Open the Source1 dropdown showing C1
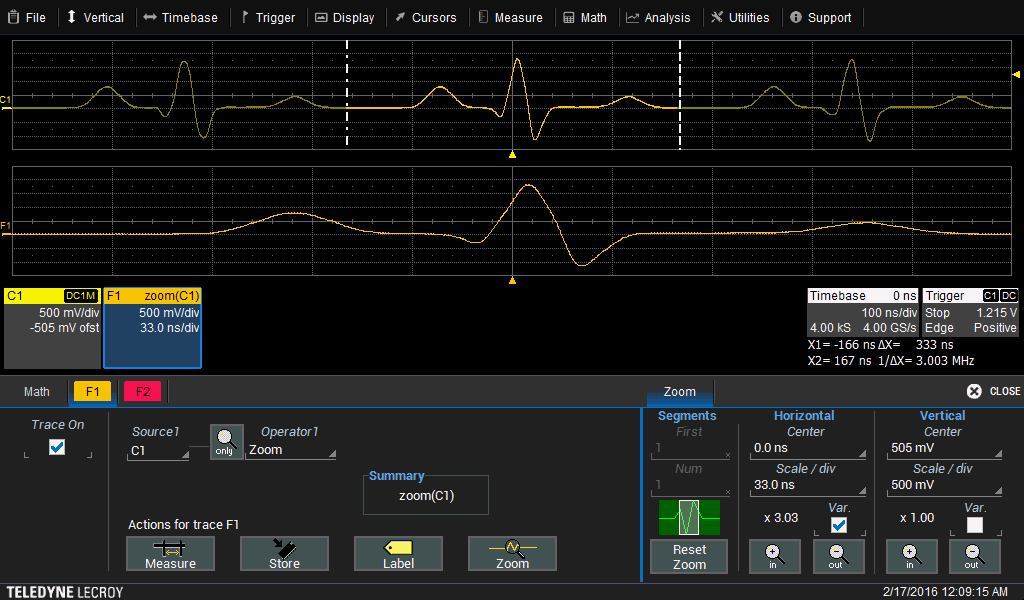 pos(159,451)
